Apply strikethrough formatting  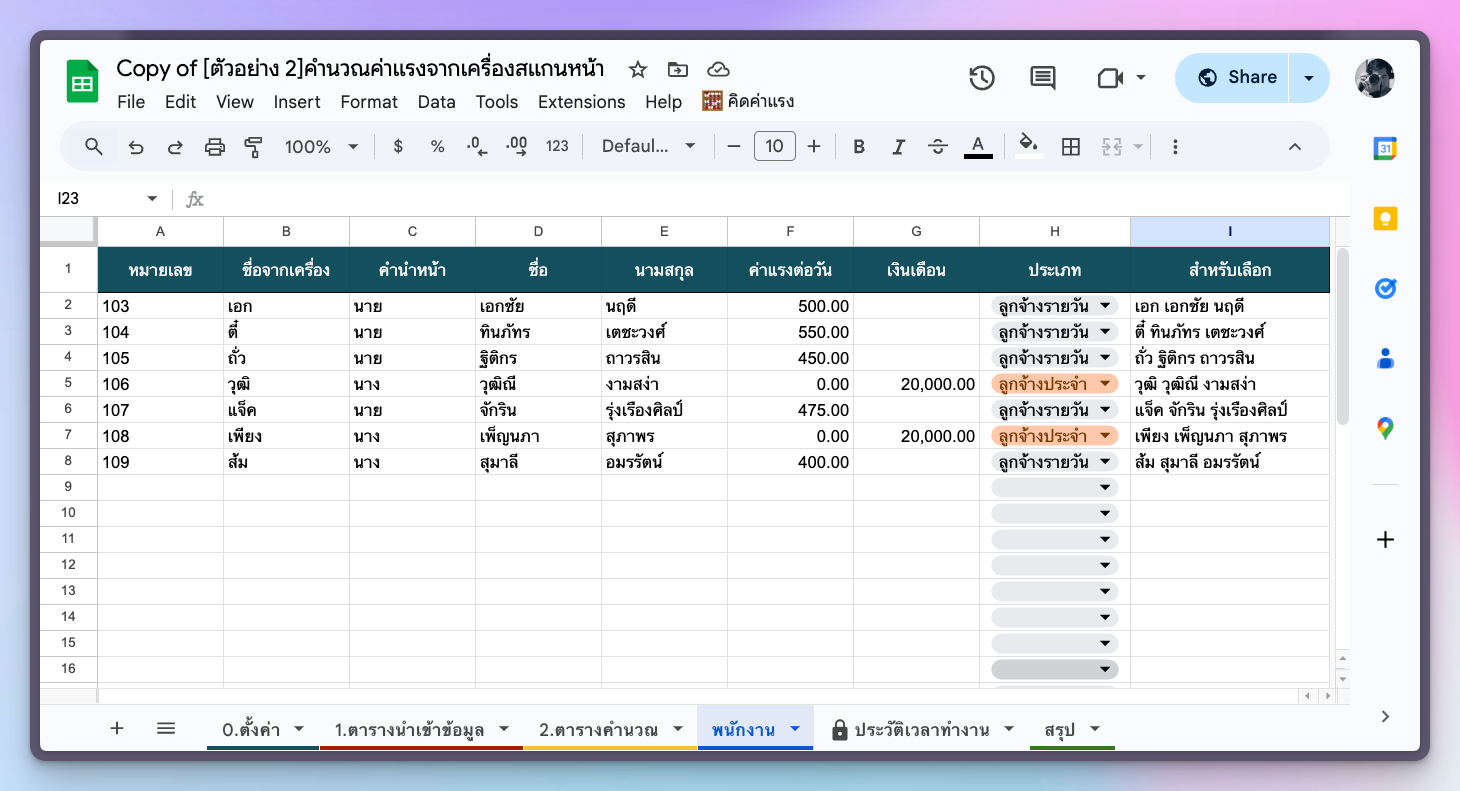click(938, 146)
